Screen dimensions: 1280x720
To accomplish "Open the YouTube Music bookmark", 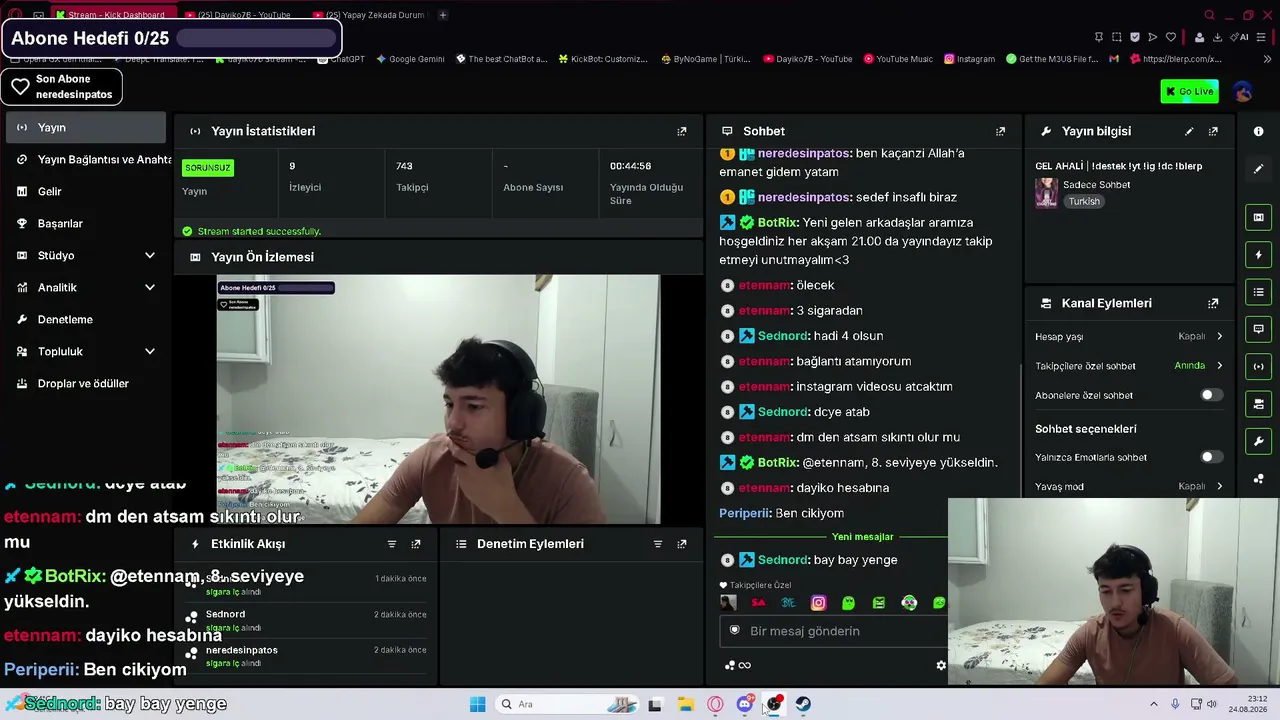I will [898, 59].
